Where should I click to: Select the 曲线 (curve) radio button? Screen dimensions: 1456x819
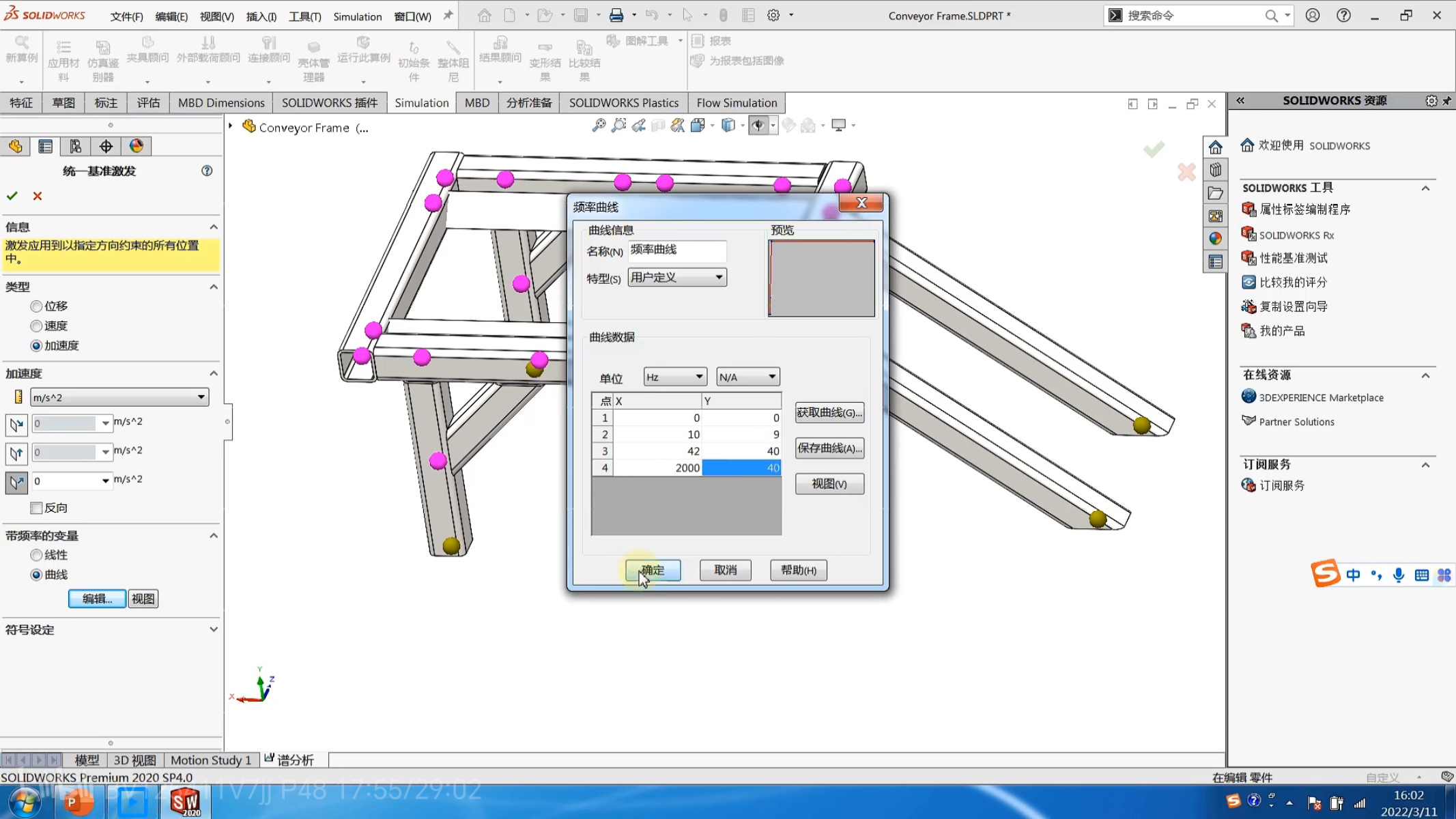tap(37, 575)
